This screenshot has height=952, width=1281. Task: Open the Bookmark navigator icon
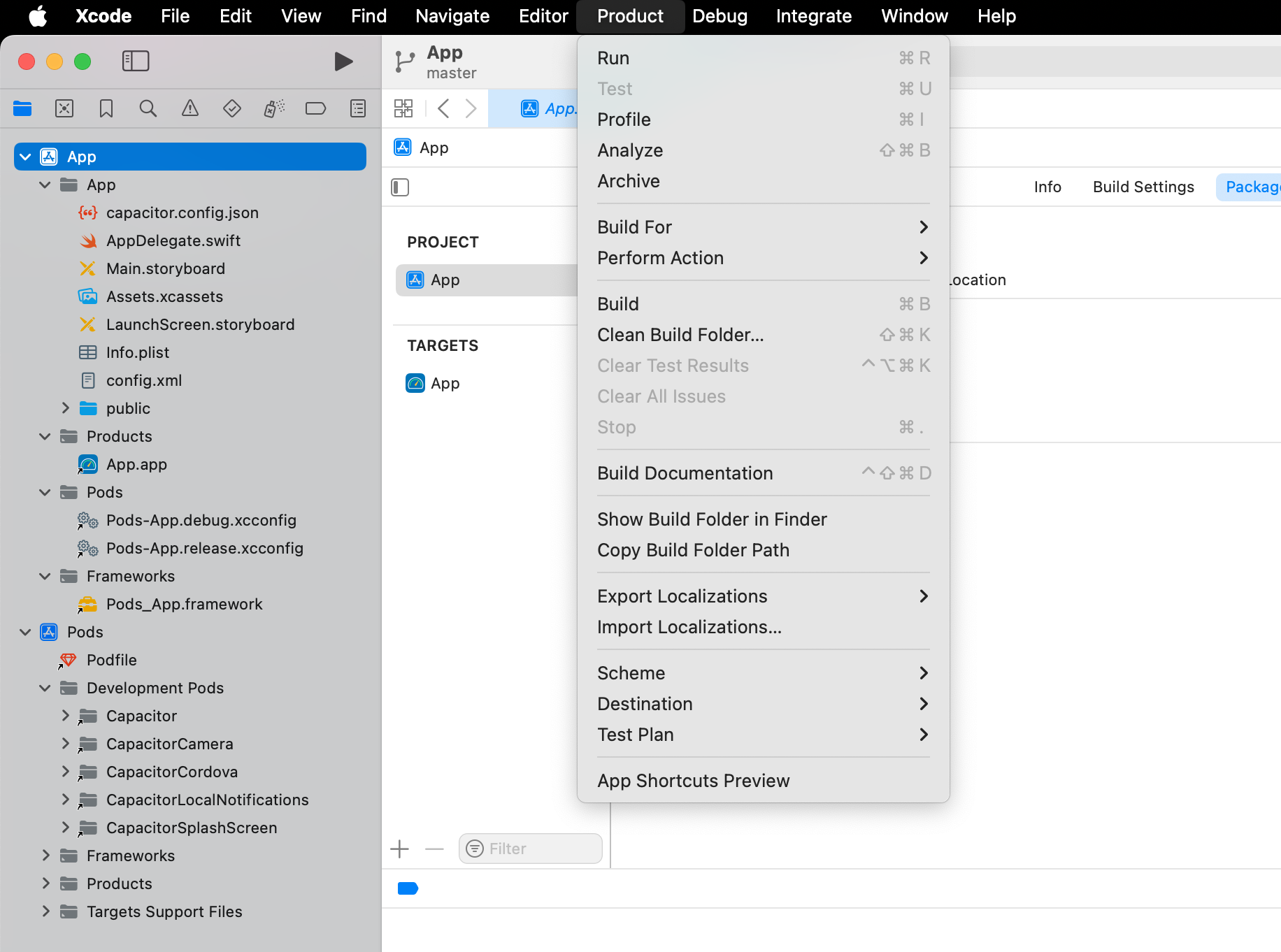click(106, 108)
